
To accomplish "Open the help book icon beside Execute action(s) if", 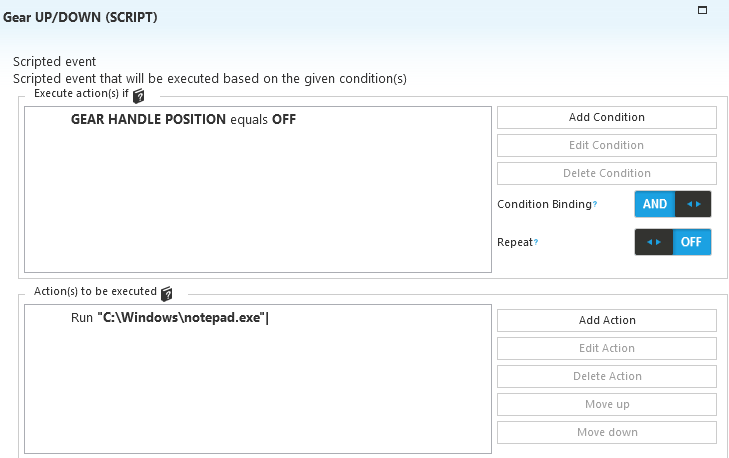I will [x=139, y=96].
